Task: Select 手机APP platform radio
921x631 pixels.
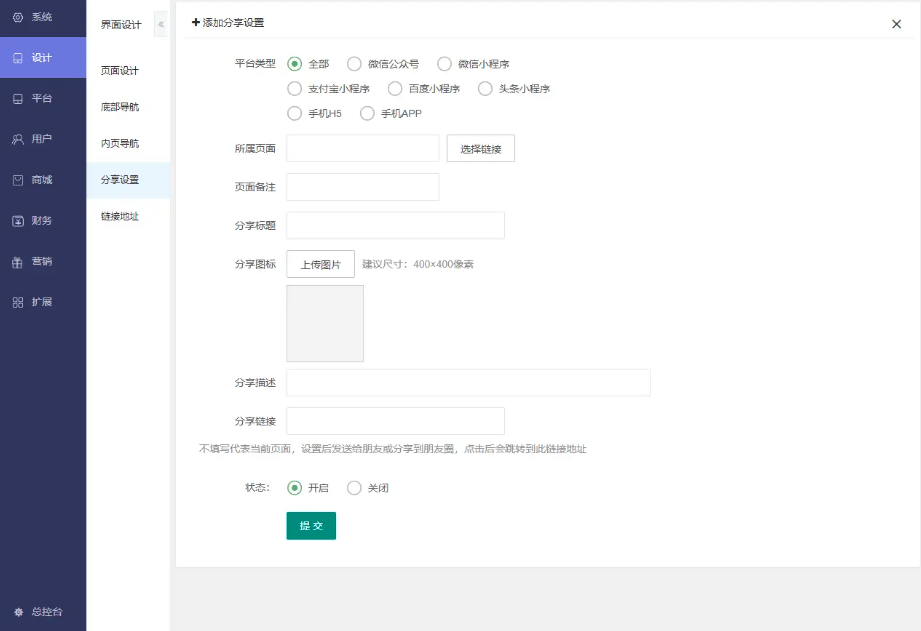Action: [x=367, y=113]
